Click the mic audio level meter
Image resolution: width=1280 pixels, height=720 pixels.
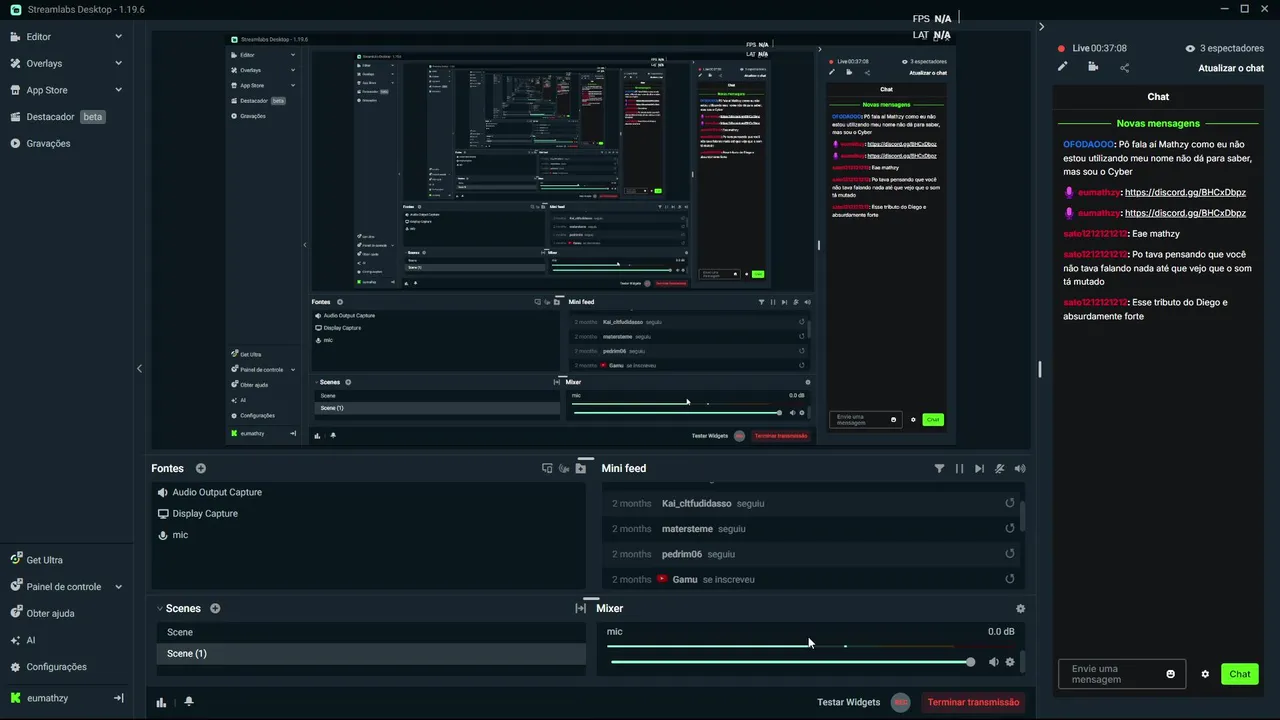[782, 646]
